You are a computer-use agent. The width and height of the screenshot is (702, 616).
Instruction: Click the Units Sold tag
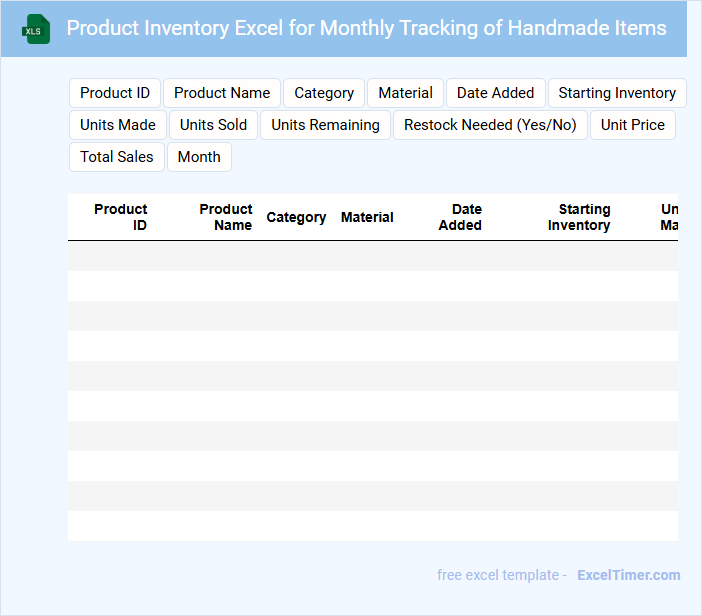[213, 125]
